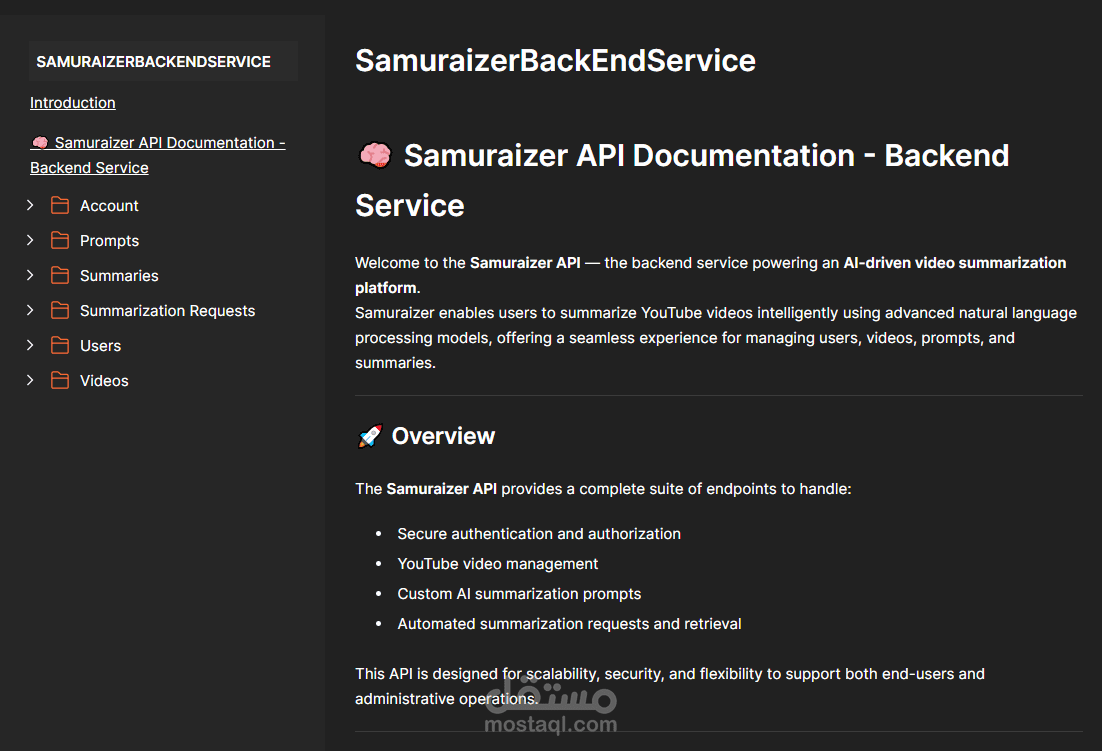The height and width of the screenshot is (751, 1102).
Task: Click the SamuraizerBackEndService page title
Action: (x=555, y=61)
